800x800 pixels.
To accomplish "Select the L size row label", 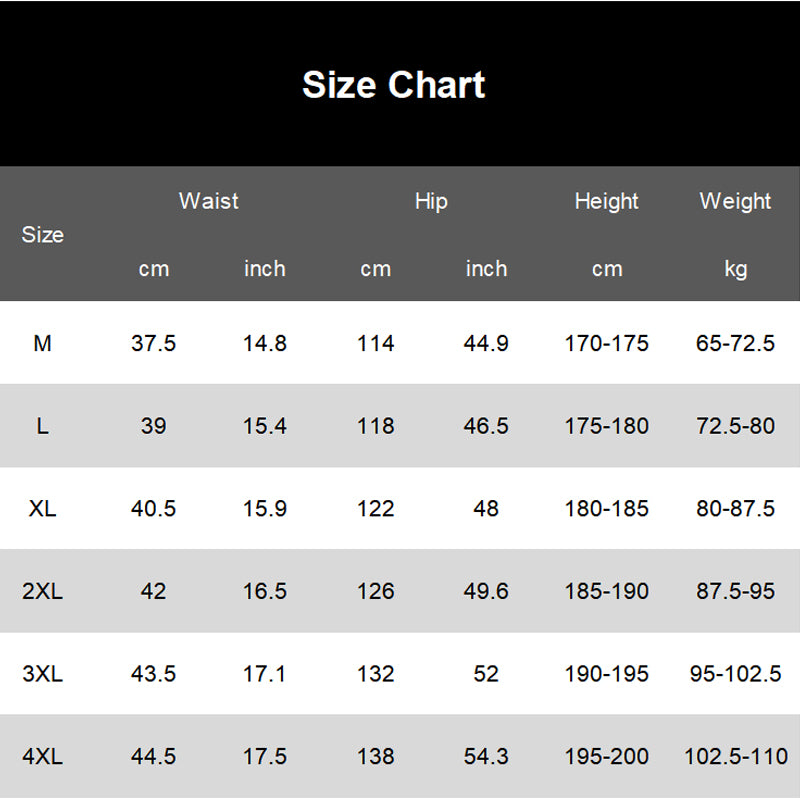I will click(42, 426).
